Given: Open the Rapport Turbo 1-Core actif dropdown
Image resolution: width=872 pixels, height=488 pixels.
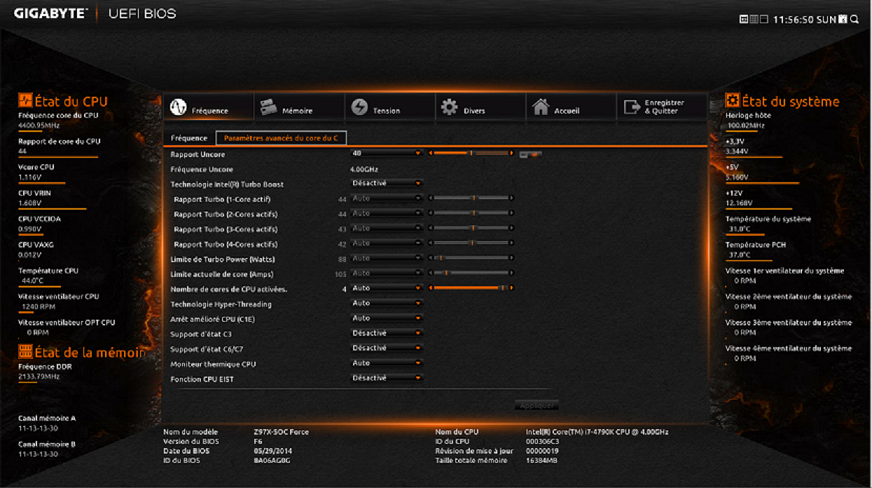Looking at the screenshot, I should [x=386, y=198].
